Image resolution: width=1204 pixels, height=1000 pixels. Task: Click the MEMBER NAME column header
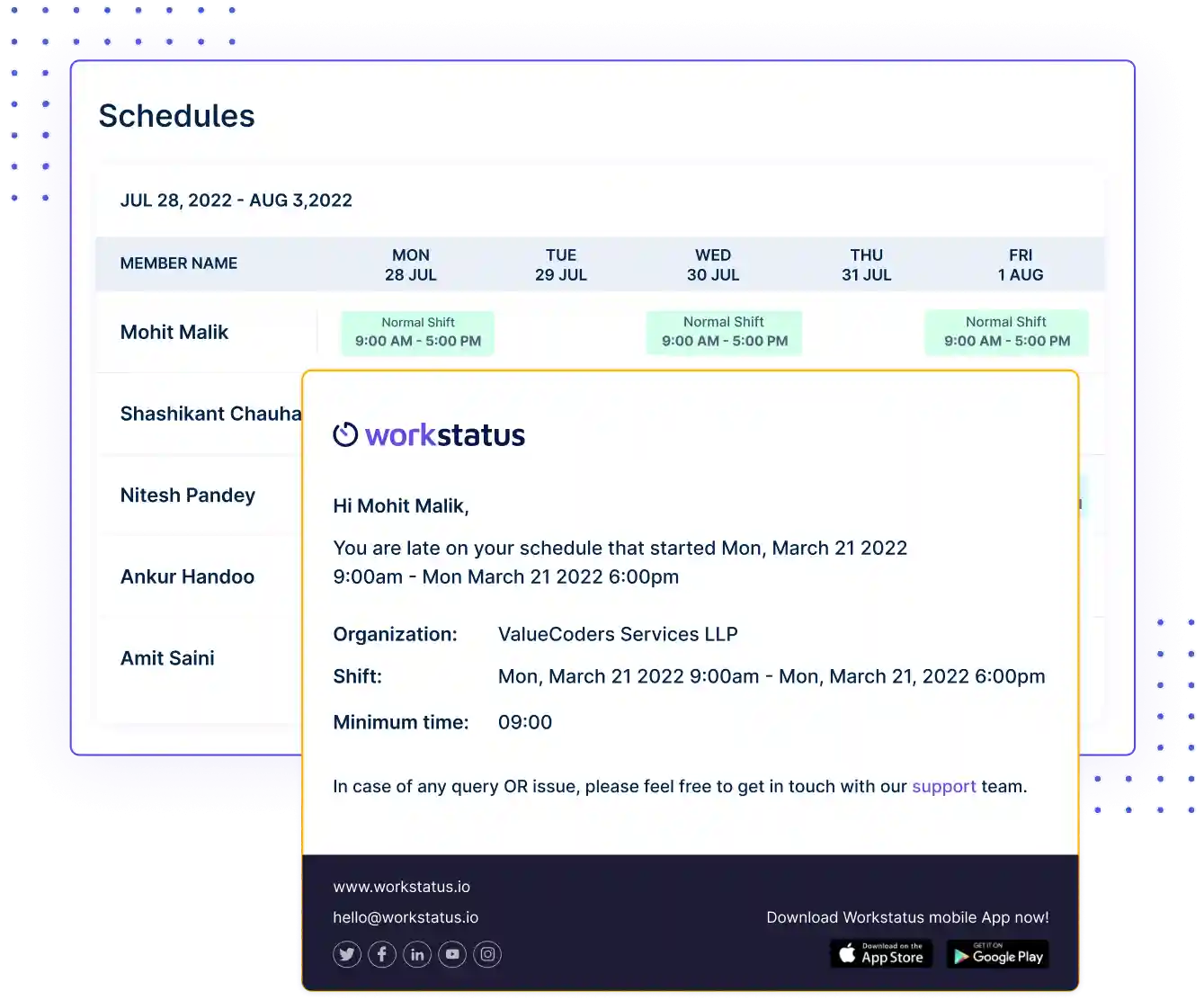[179, 263]
